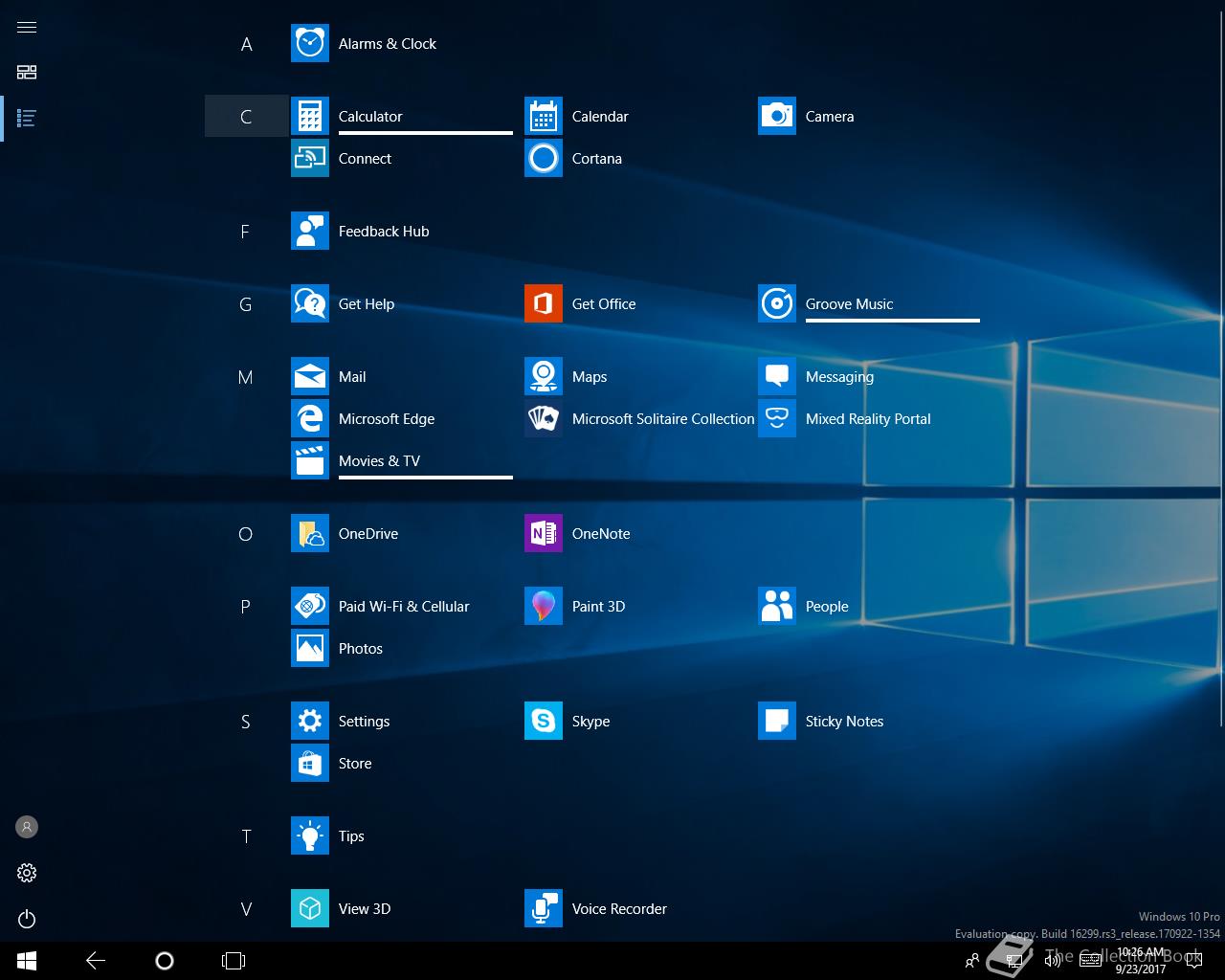Launch the Paint 3D icon
The height and width of the screenshot is (980, 1225).
coord(544,606)
